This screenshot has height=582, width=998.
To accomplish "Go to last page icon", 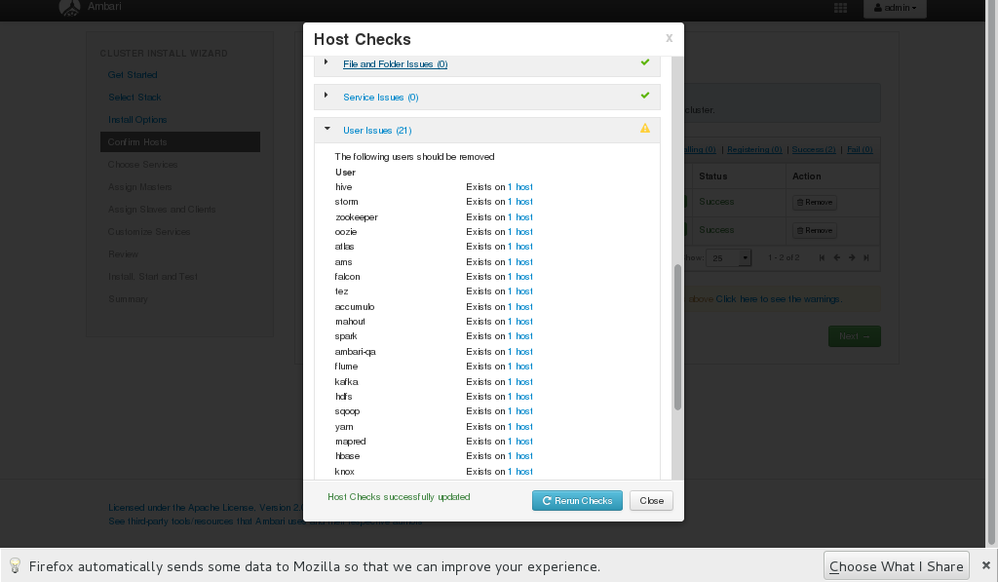I will point(866,258).
